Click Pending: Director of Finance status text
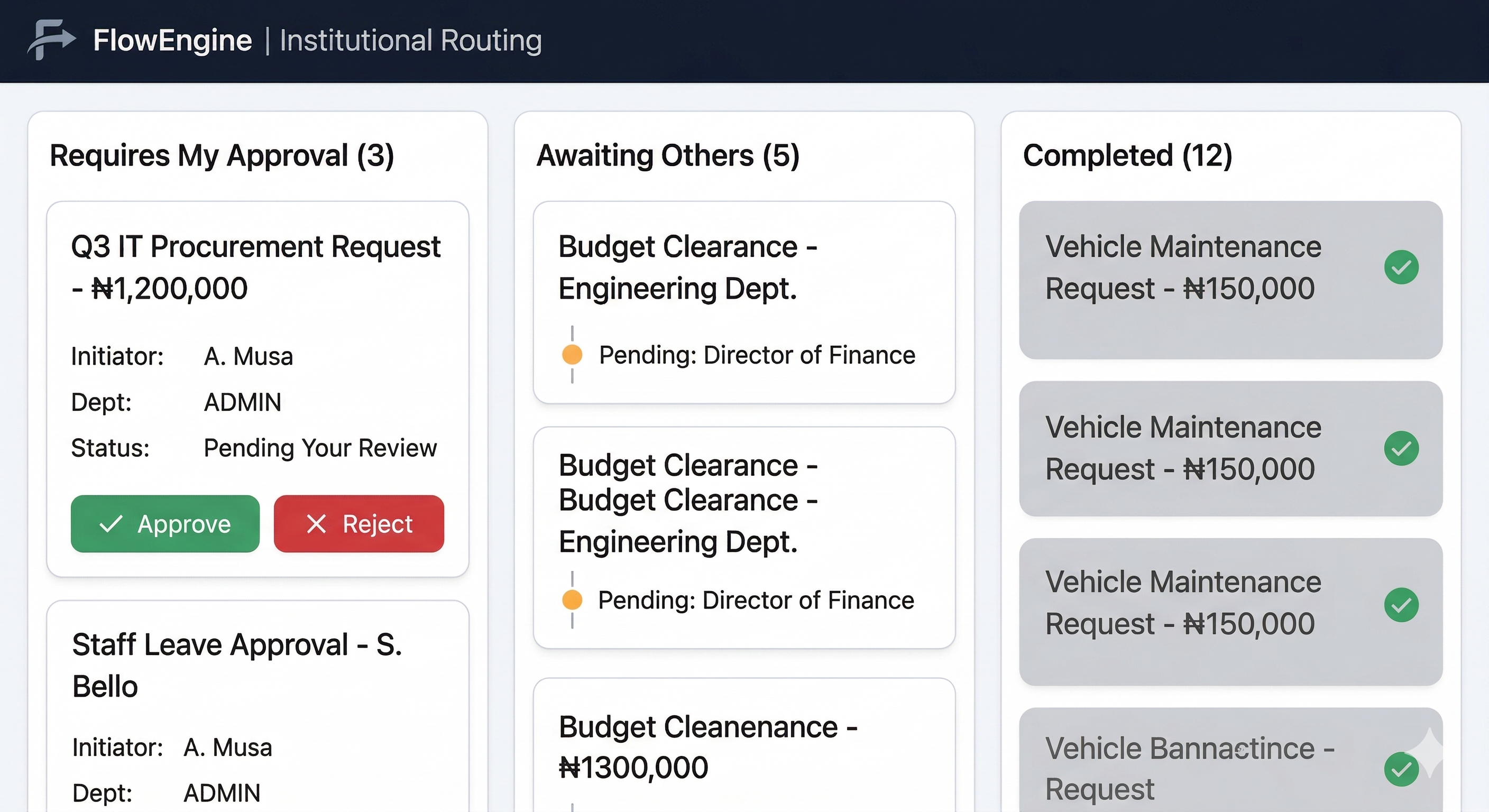The height and width of the screenshot is (812, 1489). tap(756, 354)
